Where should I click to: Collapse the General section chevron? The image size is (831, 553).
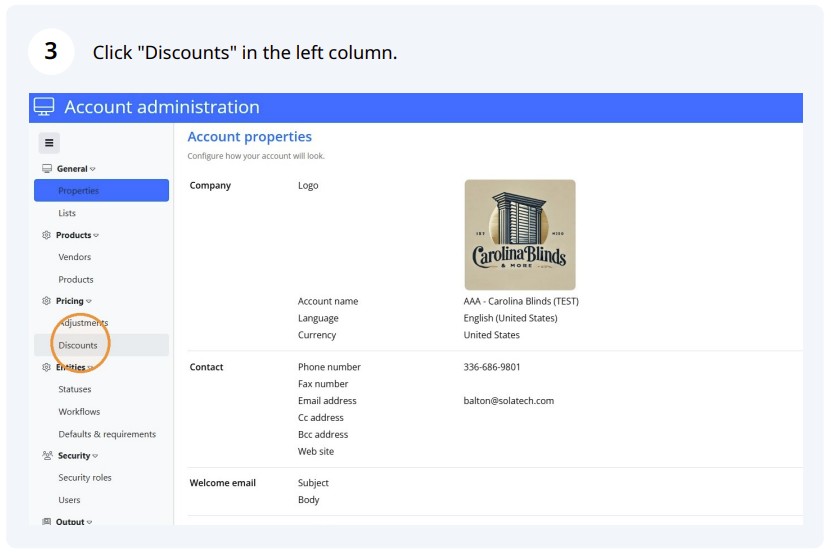coord(93,169)
